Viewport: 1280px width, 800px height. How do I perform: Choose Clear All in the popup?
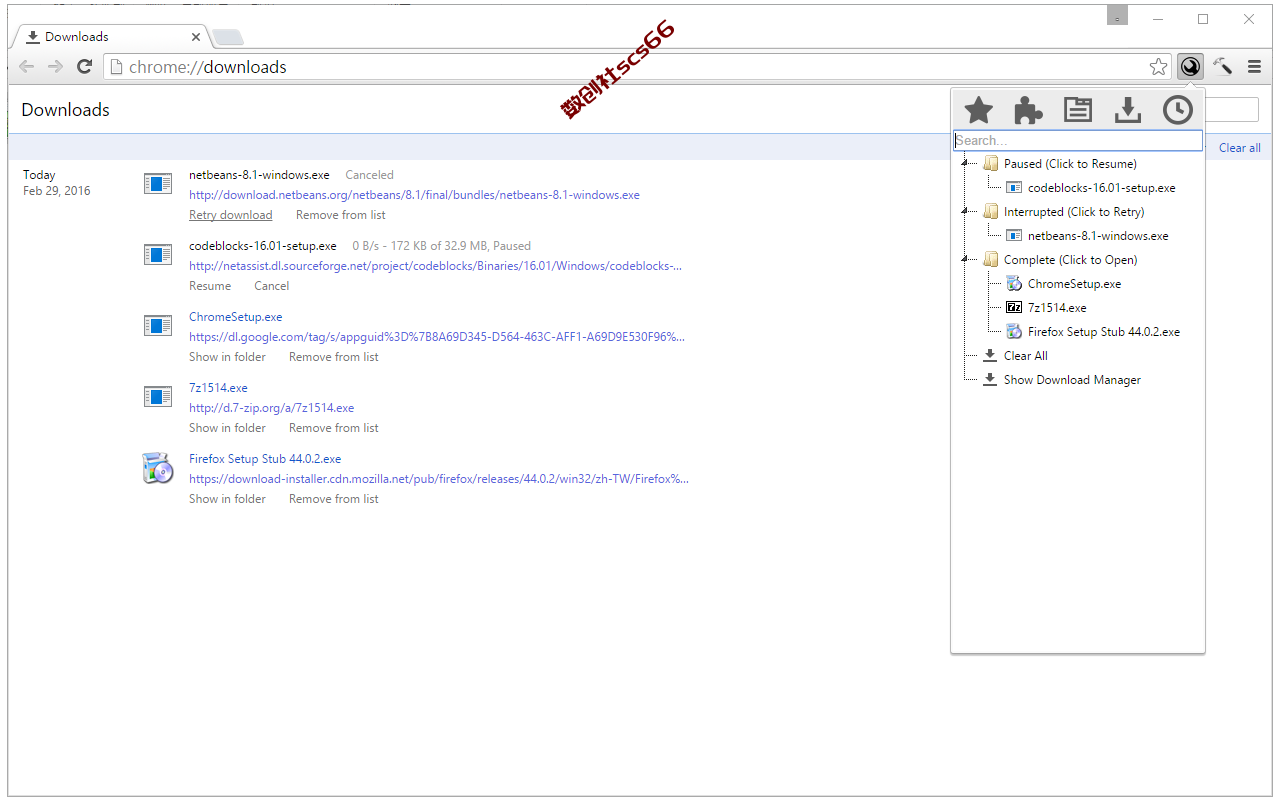click(x=1025, y=355)
